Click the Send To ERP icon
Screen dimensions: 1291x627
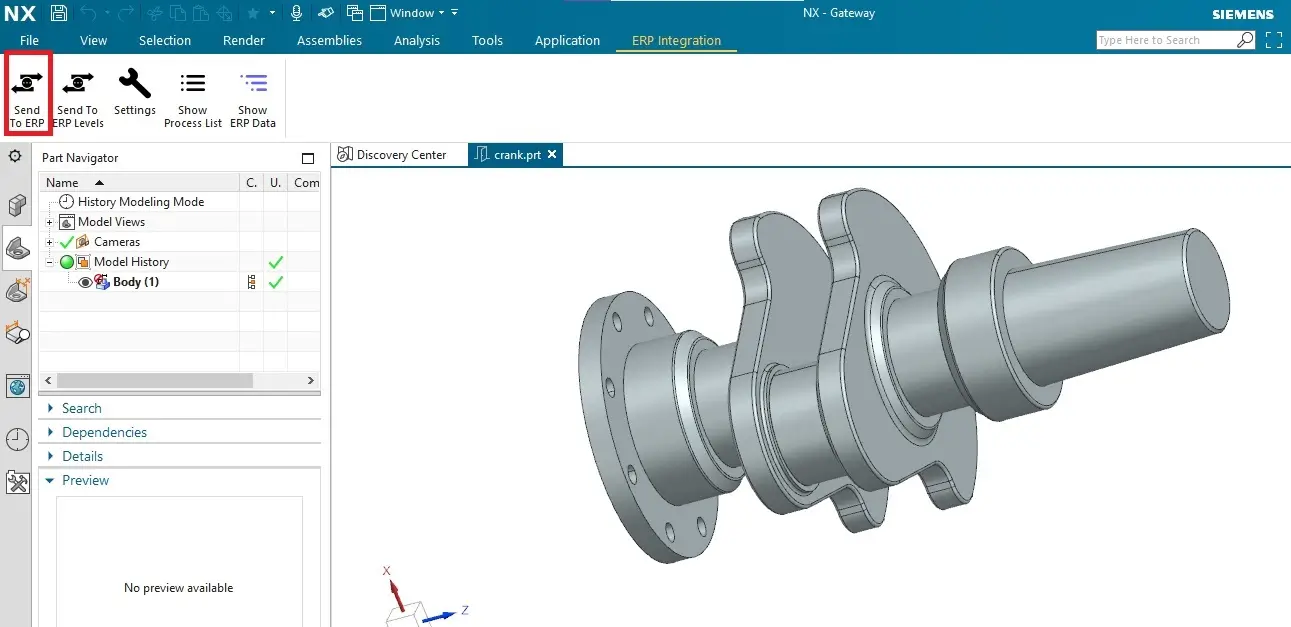(x=27, y=84)
